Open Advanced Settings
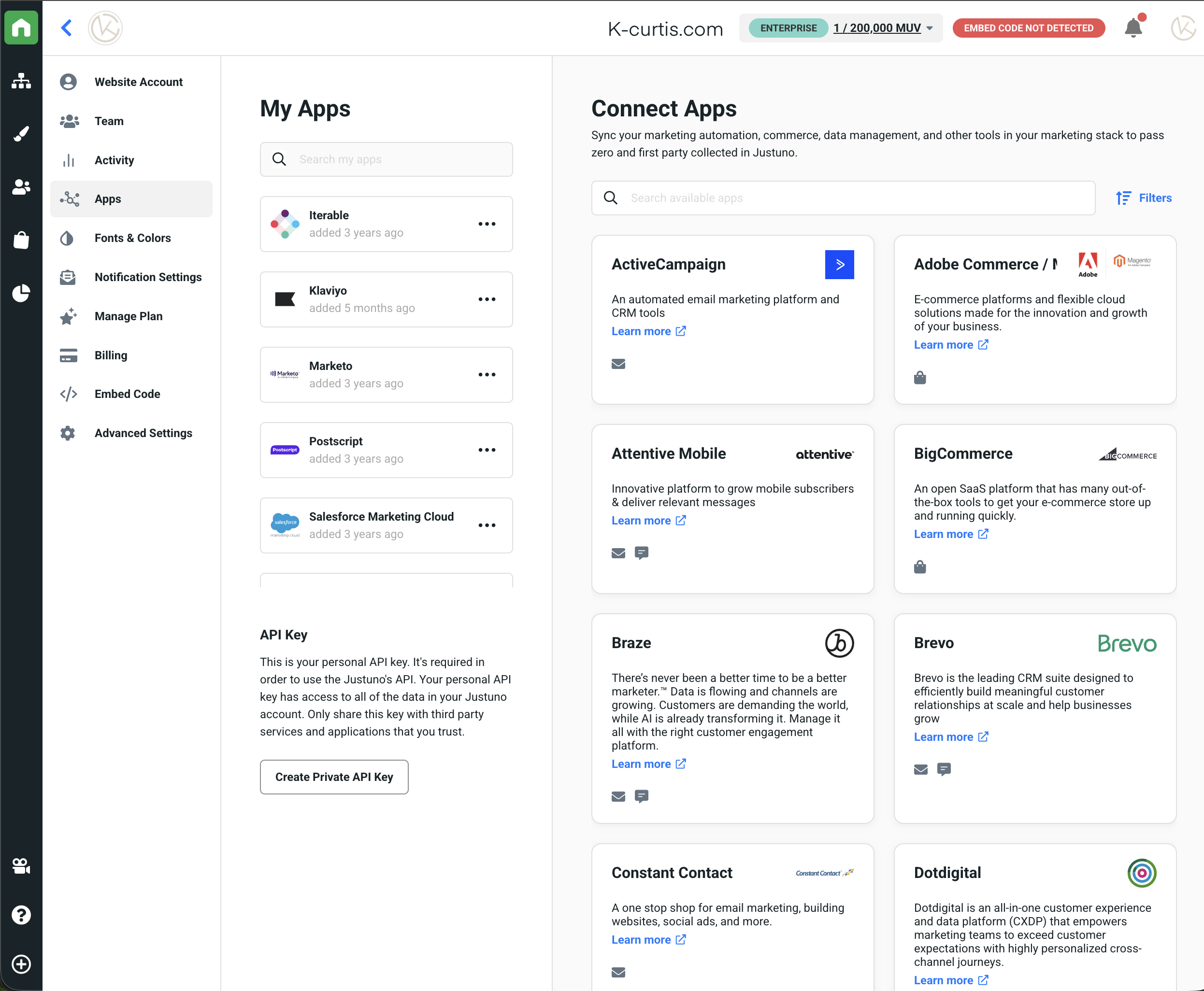Image resolution: width=1204 pixels, height=991 pixels. (131, 433)
